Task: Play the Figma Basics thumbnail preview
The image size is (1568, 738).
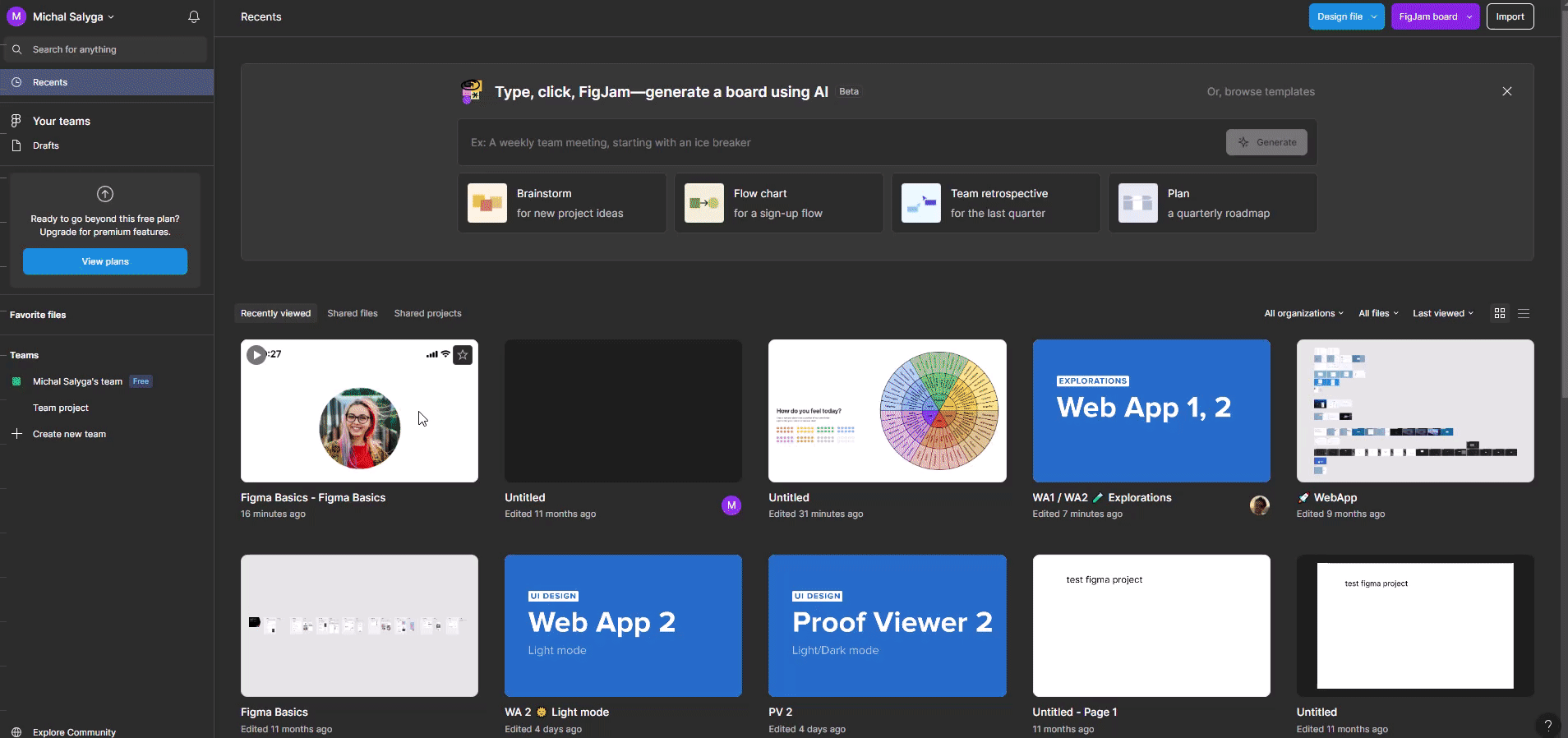Action: click(x=256, y=355)
